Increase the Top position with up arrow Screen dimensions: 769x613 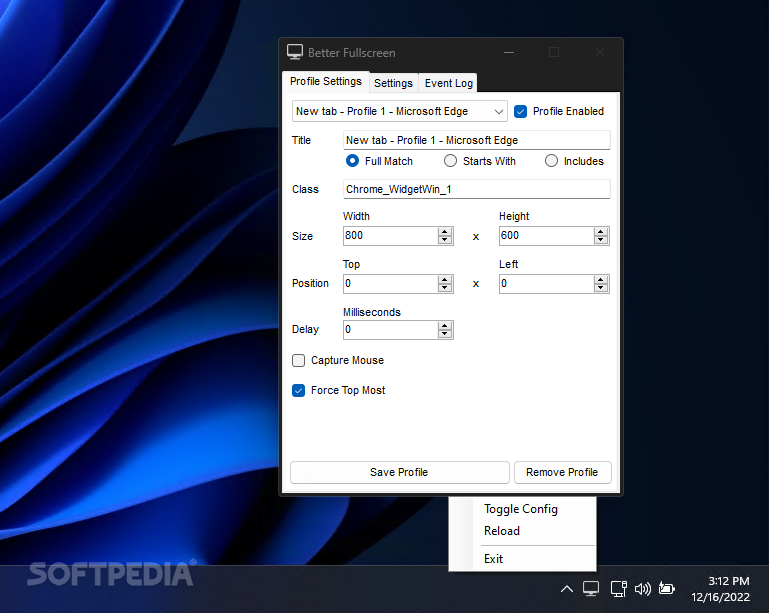[445, 280]
